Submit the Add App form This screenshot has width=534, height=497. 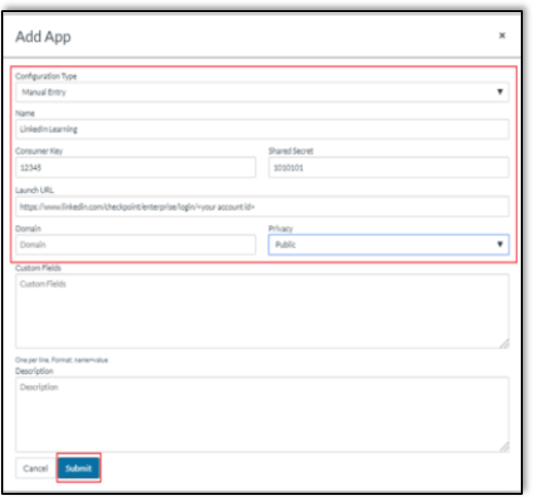(79, 468)
